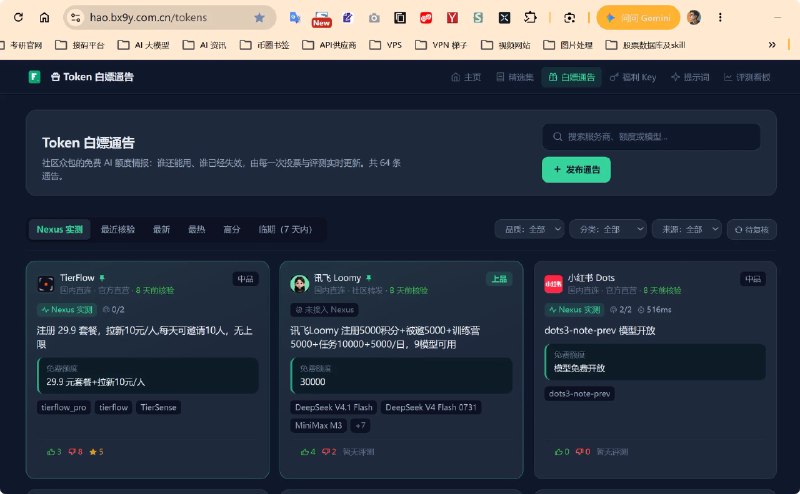Click the 516ms latency on the Dots card
Screen dimensions: 800x494
655,309
